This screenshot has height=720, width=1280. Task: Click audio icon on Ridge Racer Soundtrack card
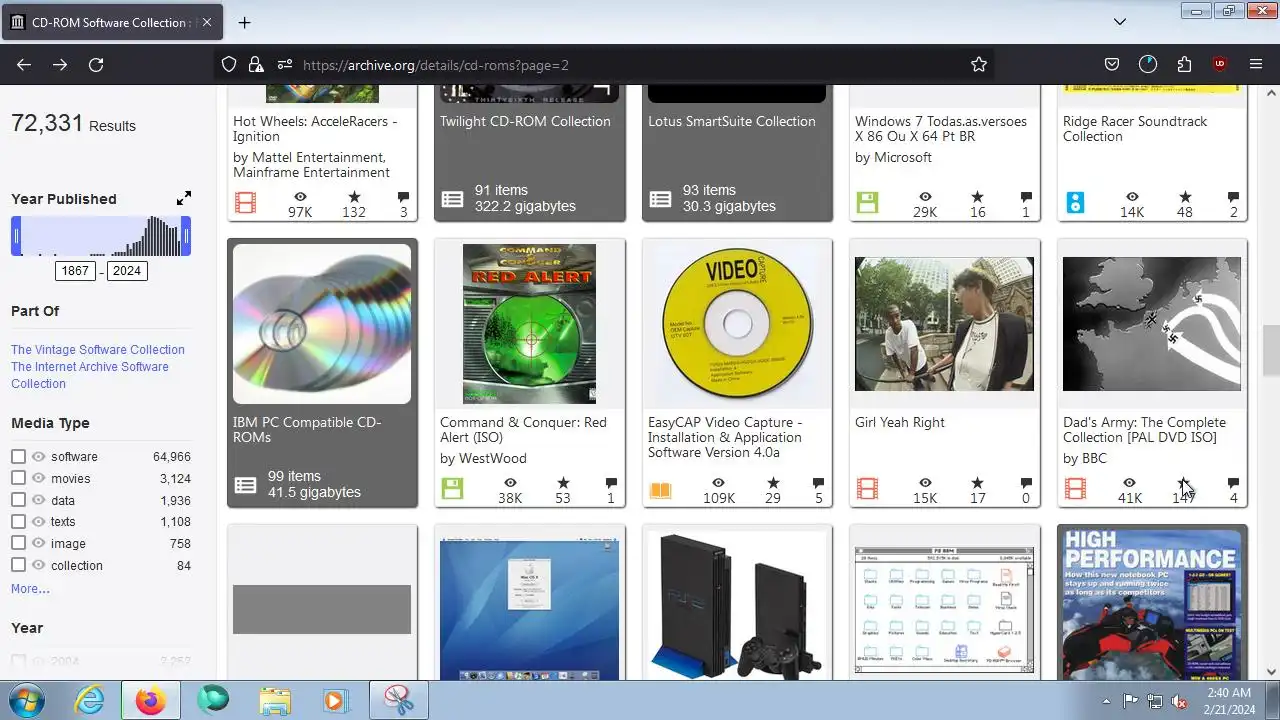tap(1075, 203)
